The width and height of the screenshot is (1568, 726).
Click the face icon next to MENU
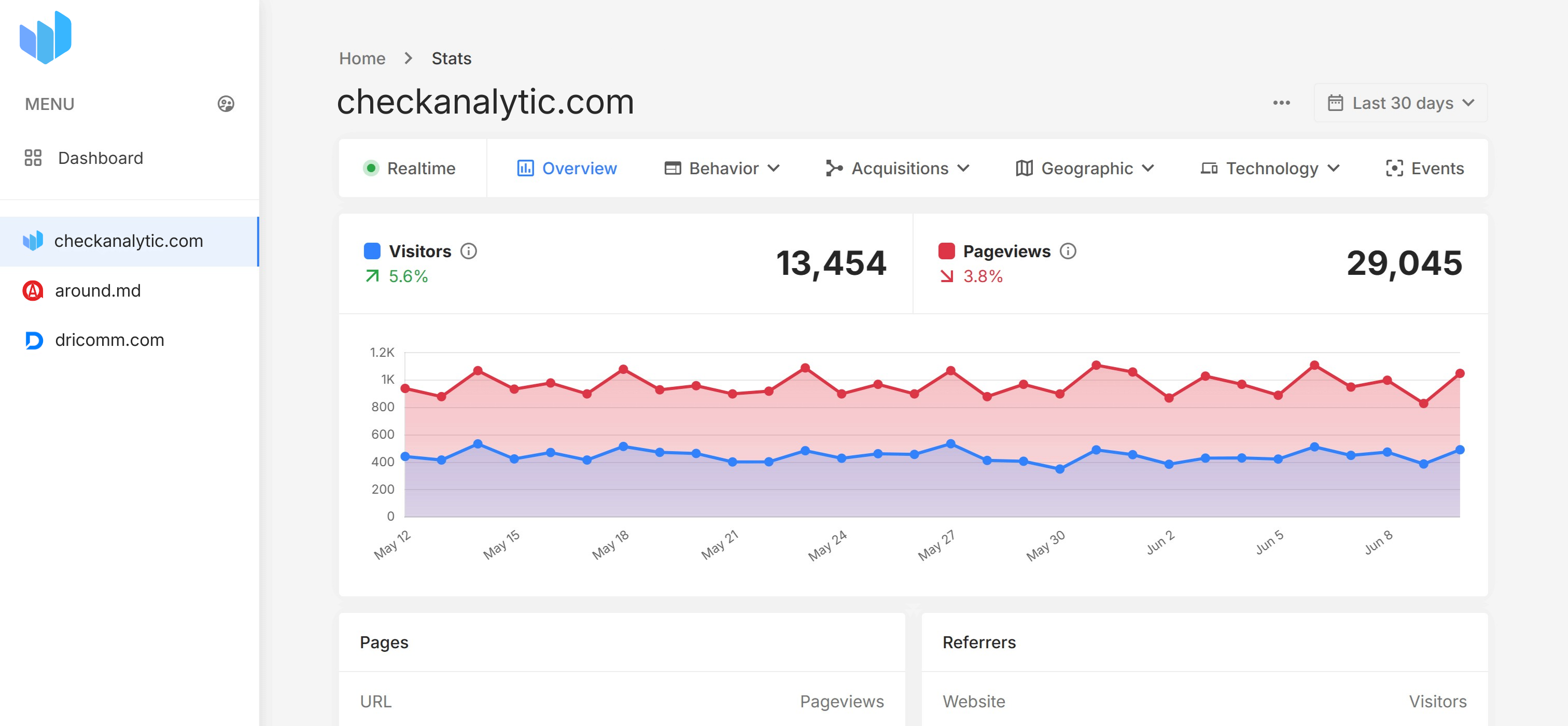[x=226, y=103]
